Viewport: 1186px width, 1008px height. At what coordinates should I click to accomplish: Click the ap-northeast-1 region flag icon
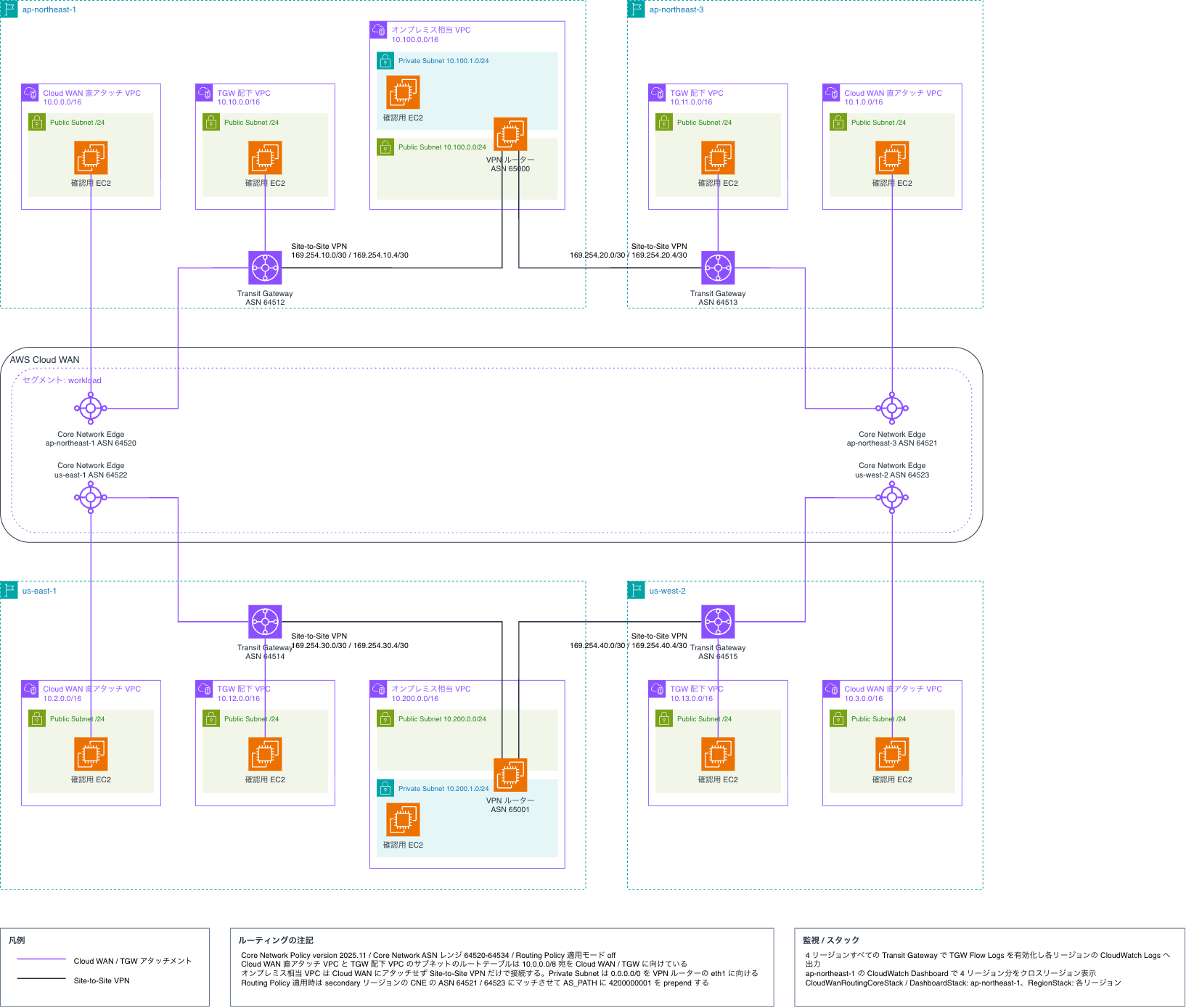(x=9, y=9)
